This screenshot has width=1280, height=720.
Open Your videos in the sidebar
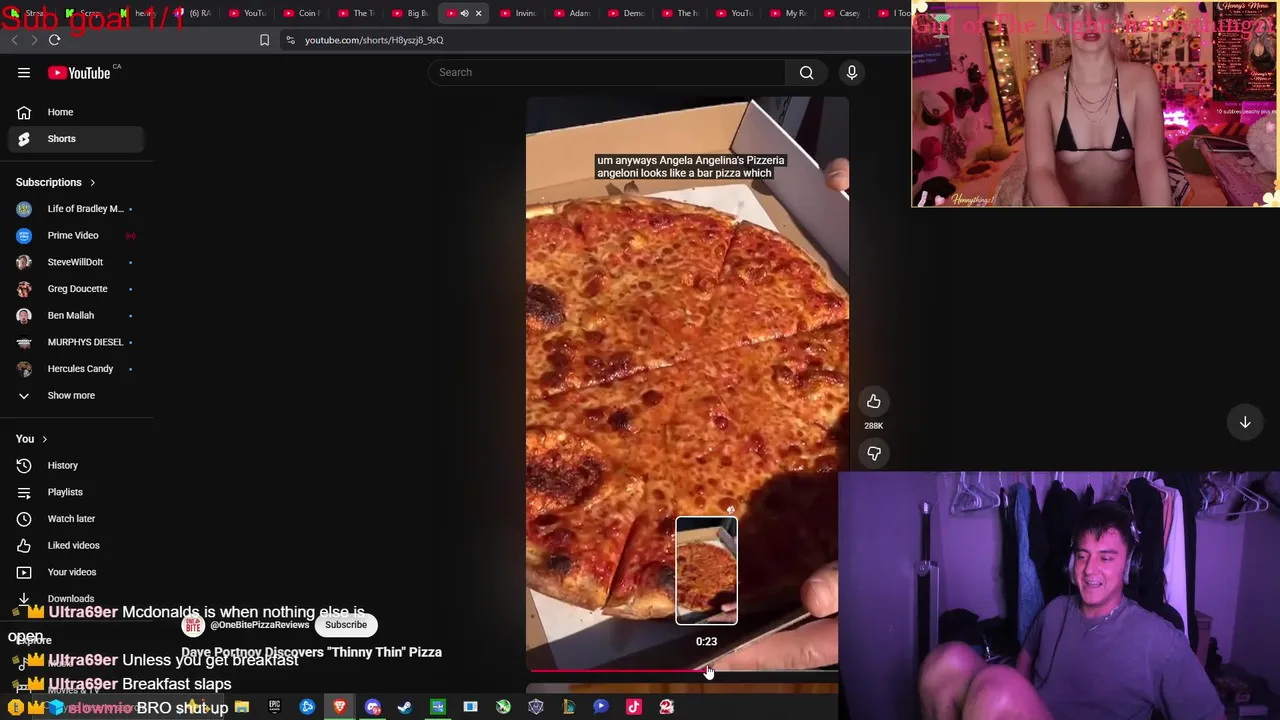(x=78, y=572)
